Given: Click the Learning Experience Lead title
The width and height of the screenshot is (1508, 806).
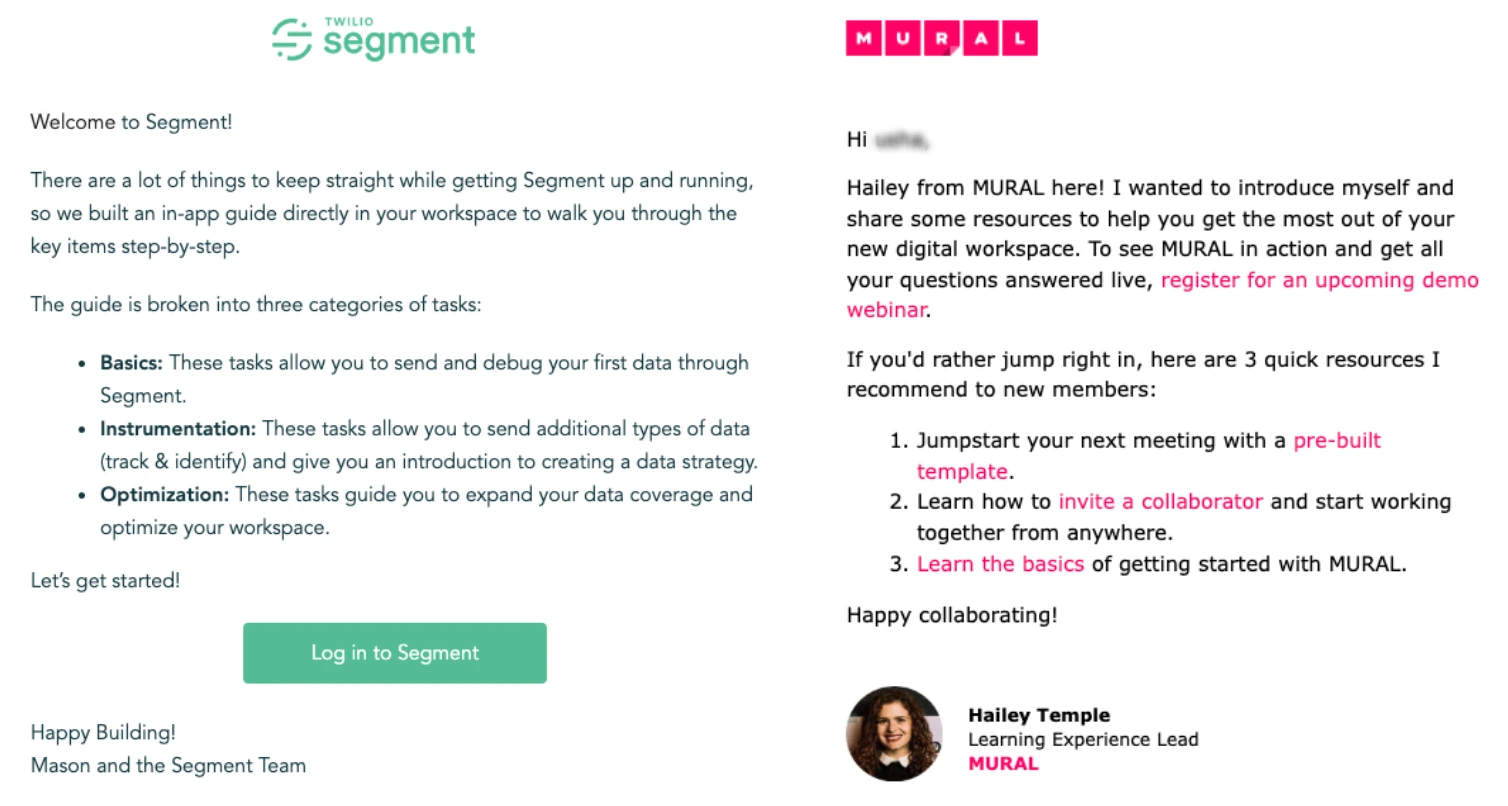Looking at the screenshot, I should [1082, 740].
